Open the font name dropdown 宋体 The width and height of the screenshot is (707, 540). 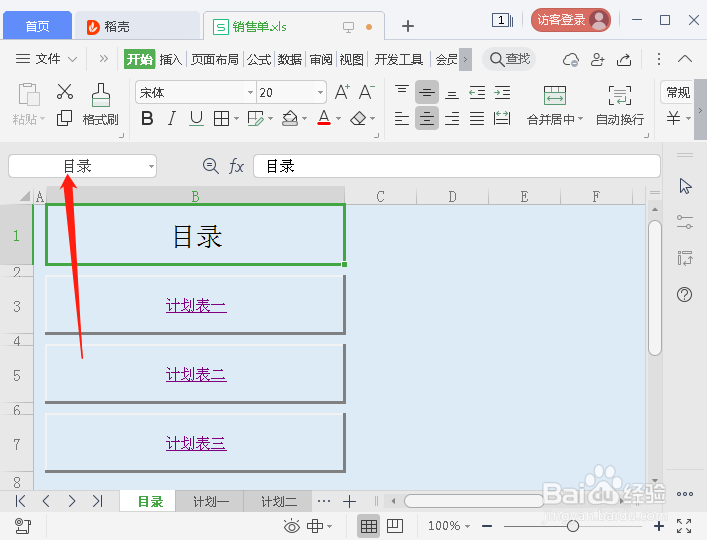250,92
